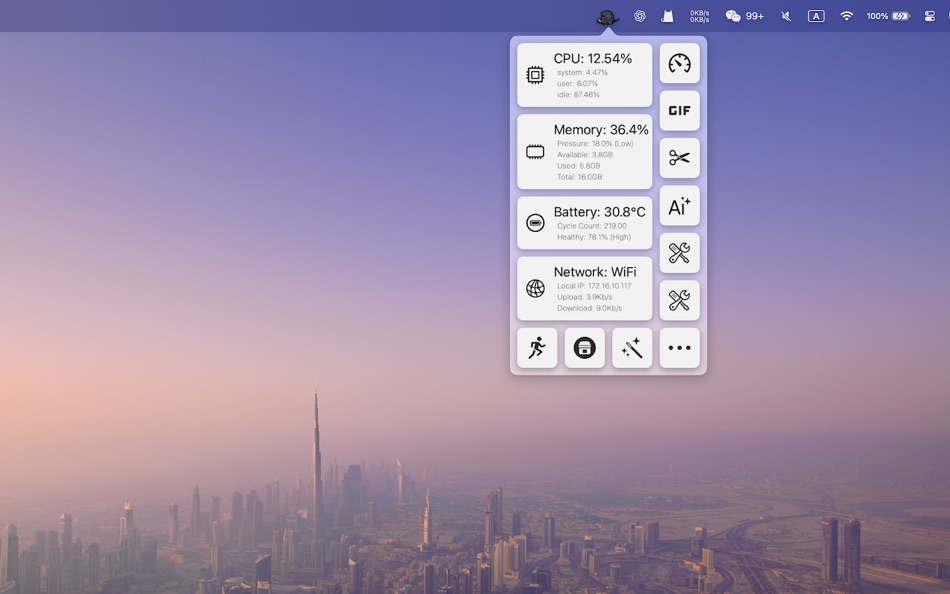Image resolution: width=950 pixels, height=594 pixels.
Task: Click the ellipsis for more options
Action: coord(679,347)
